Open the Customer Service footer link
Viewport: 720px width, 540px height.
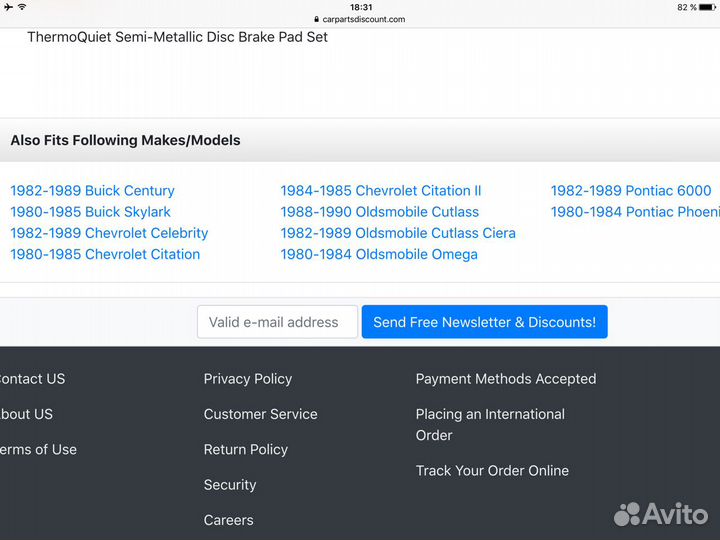click(x=260, y=414)
